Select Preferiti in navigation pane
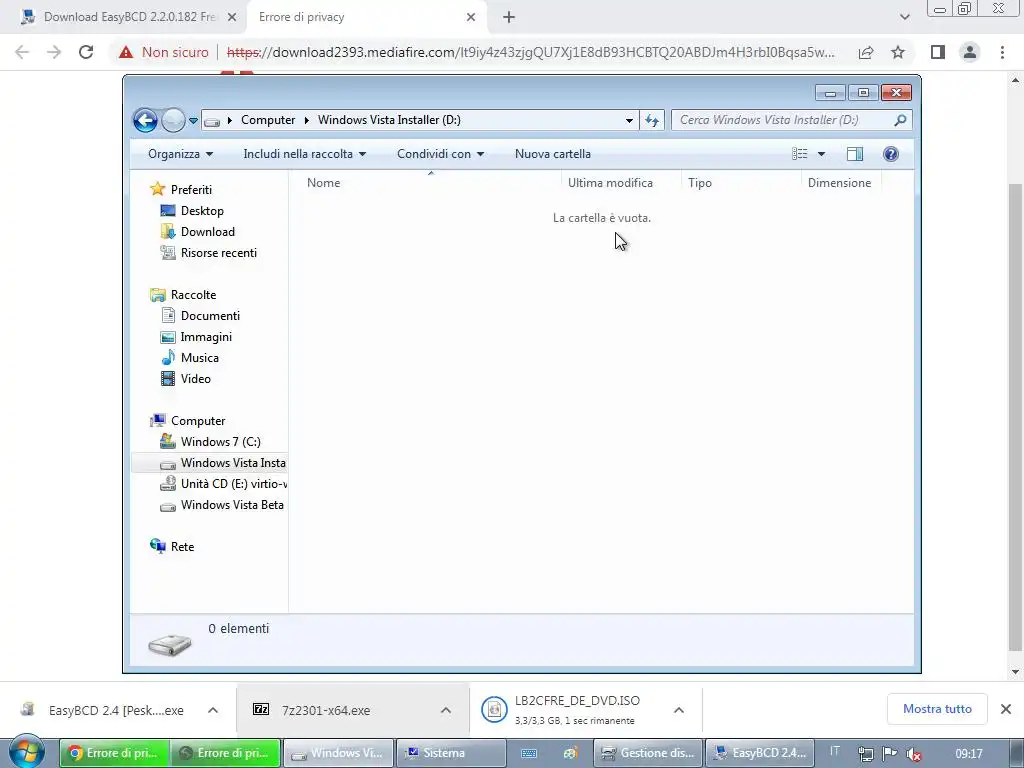 [x=191, y=189]
